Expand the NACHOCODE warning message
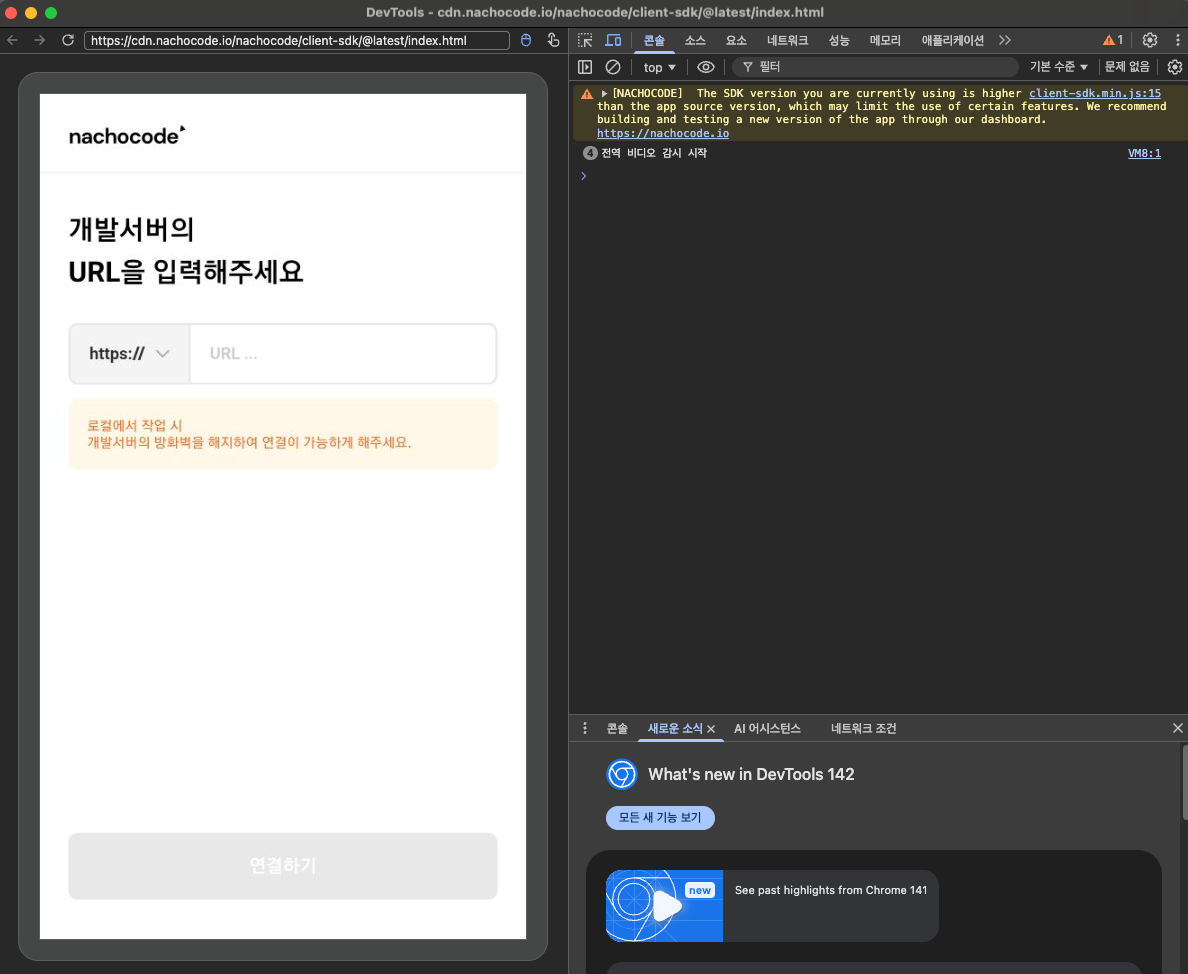 (604, 93)
